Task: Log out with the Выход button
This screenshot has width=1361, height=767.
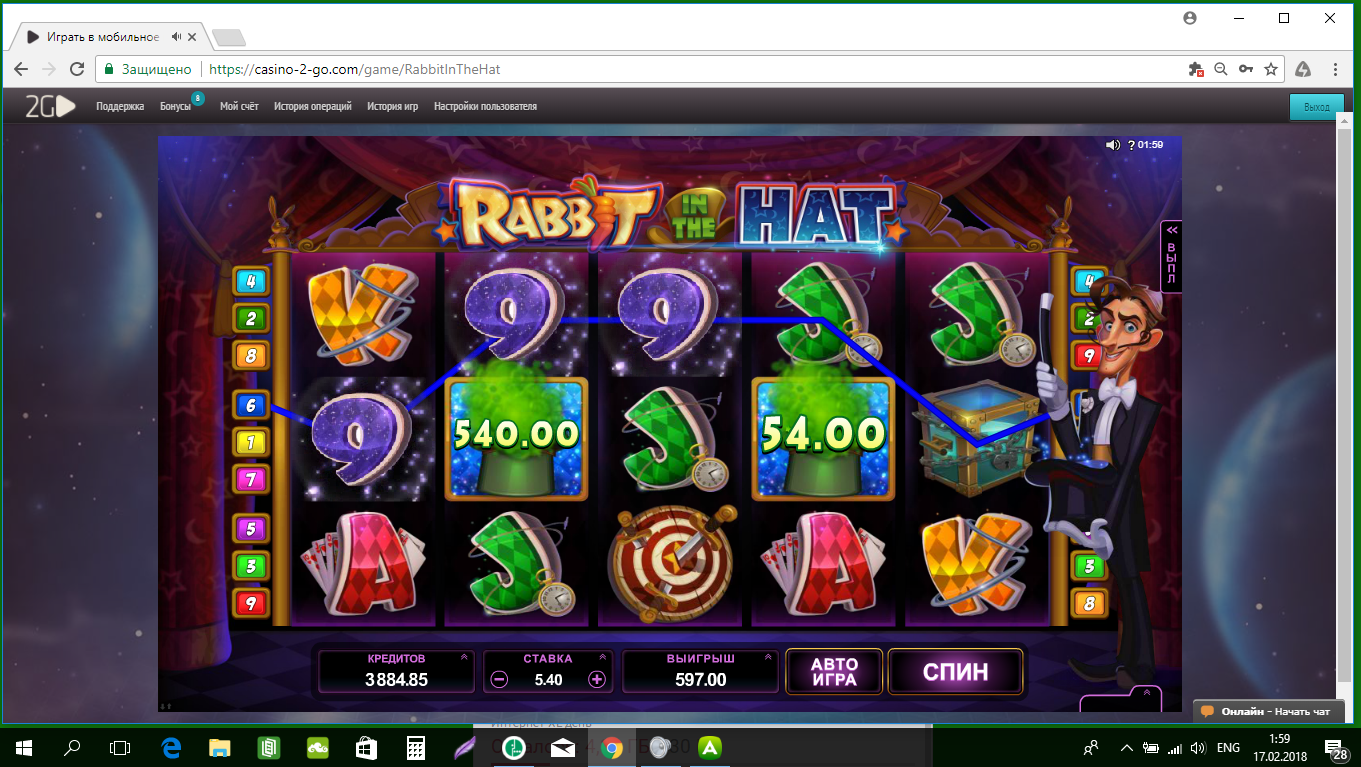Action: [1316, 107]
